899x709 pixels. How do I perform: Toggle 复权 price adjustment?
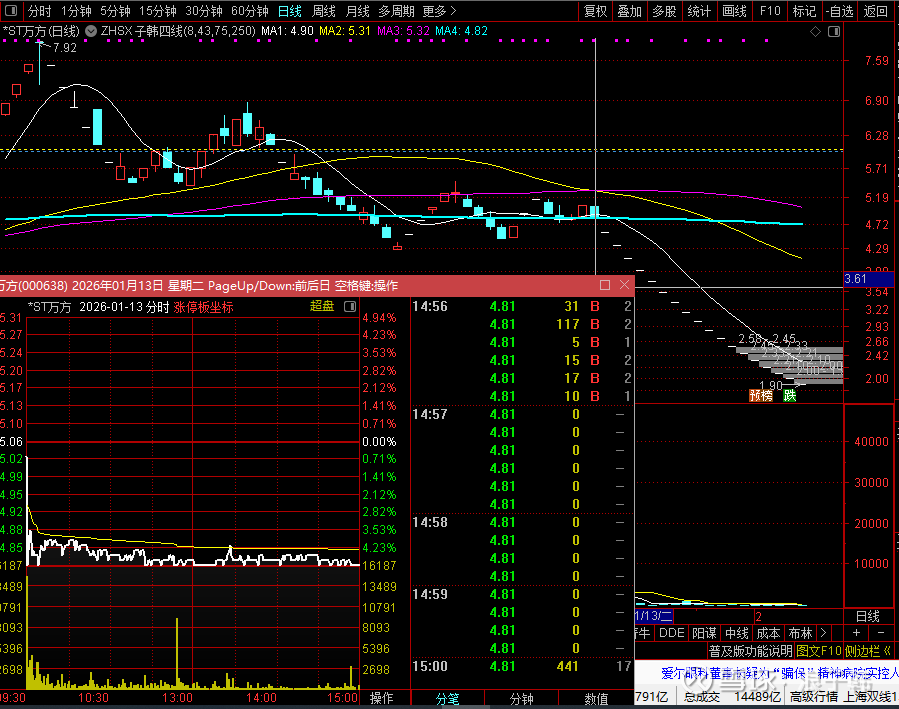595,11
